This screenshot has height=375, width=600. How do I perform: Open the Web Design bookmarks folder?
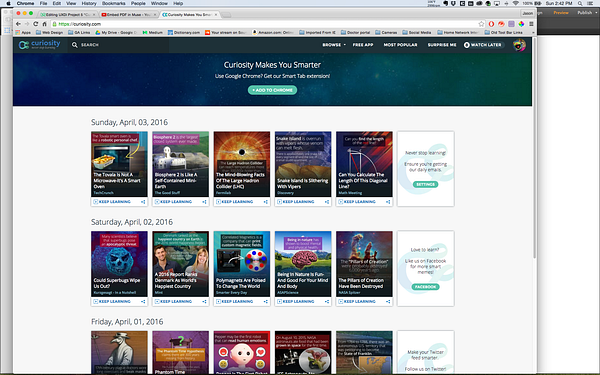[x=50, y=33]
